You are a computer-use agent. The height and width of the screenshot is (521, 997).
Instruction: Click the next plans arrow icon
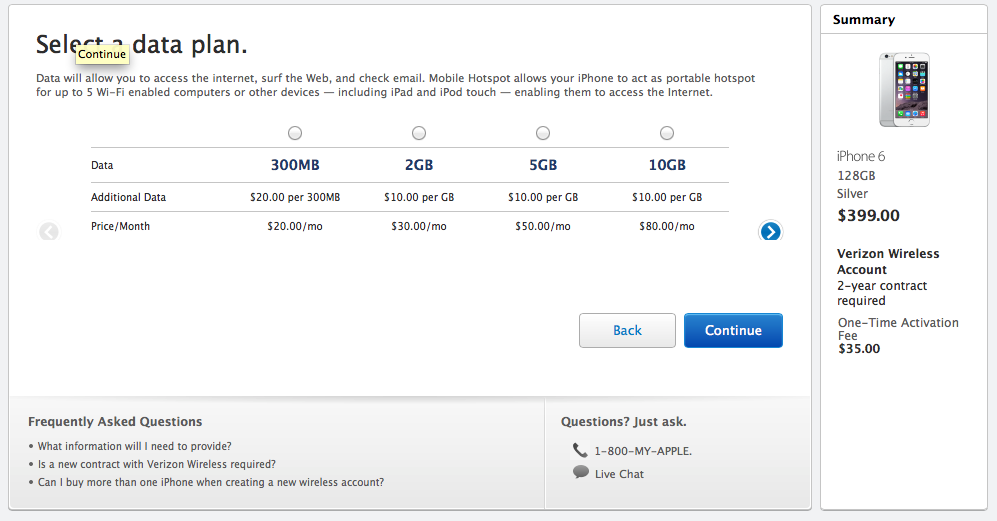[x=771, y=232]
